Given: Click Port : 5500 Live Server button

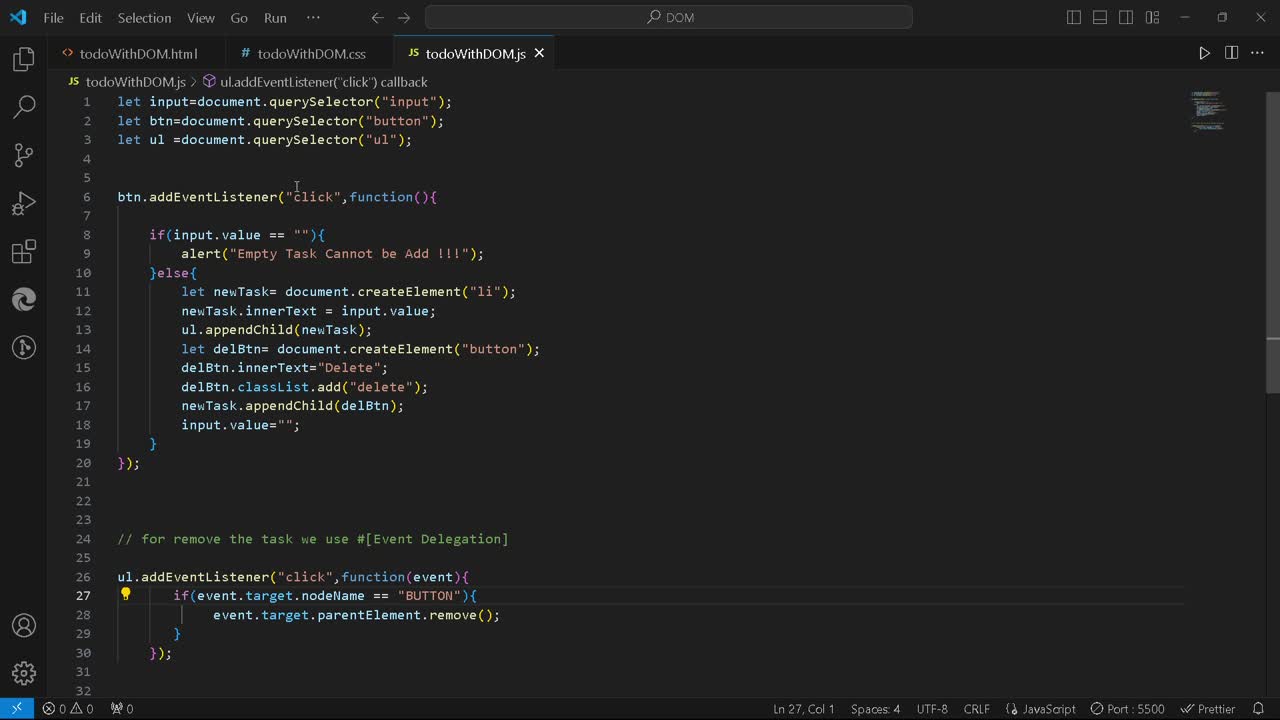Looking at the screenshot, I should pos(1127,709).
